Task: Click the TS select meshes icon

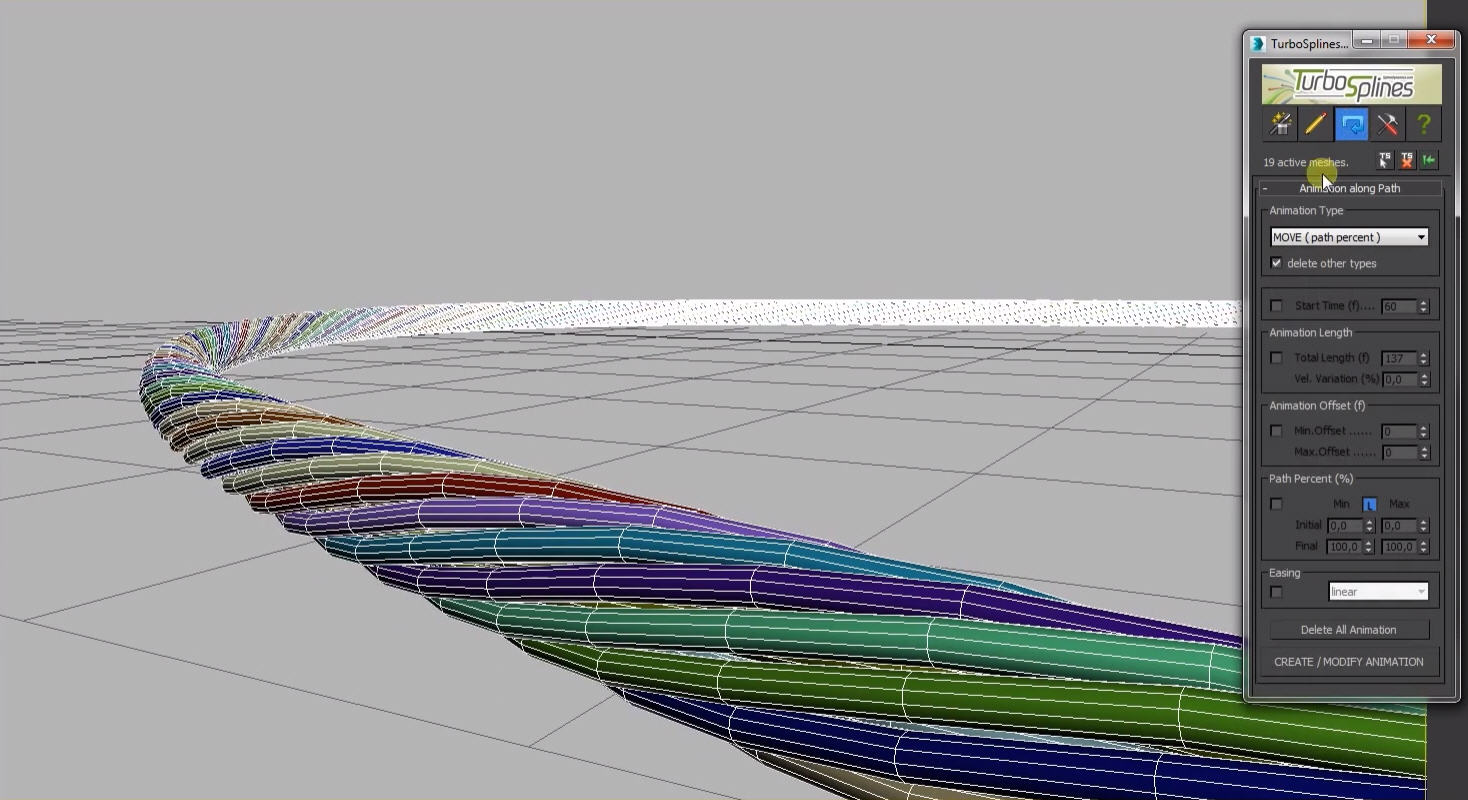Action: (x=1385, y=160)
